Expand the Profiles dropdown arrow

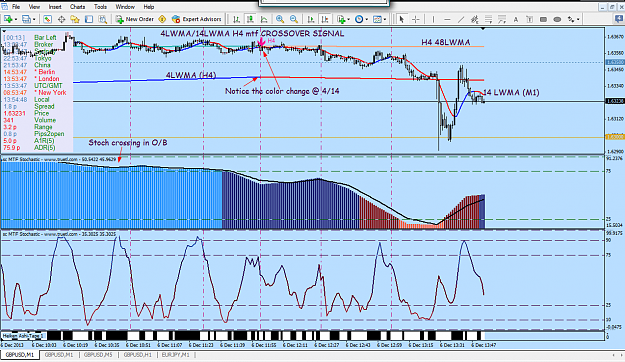coord(34,19)
